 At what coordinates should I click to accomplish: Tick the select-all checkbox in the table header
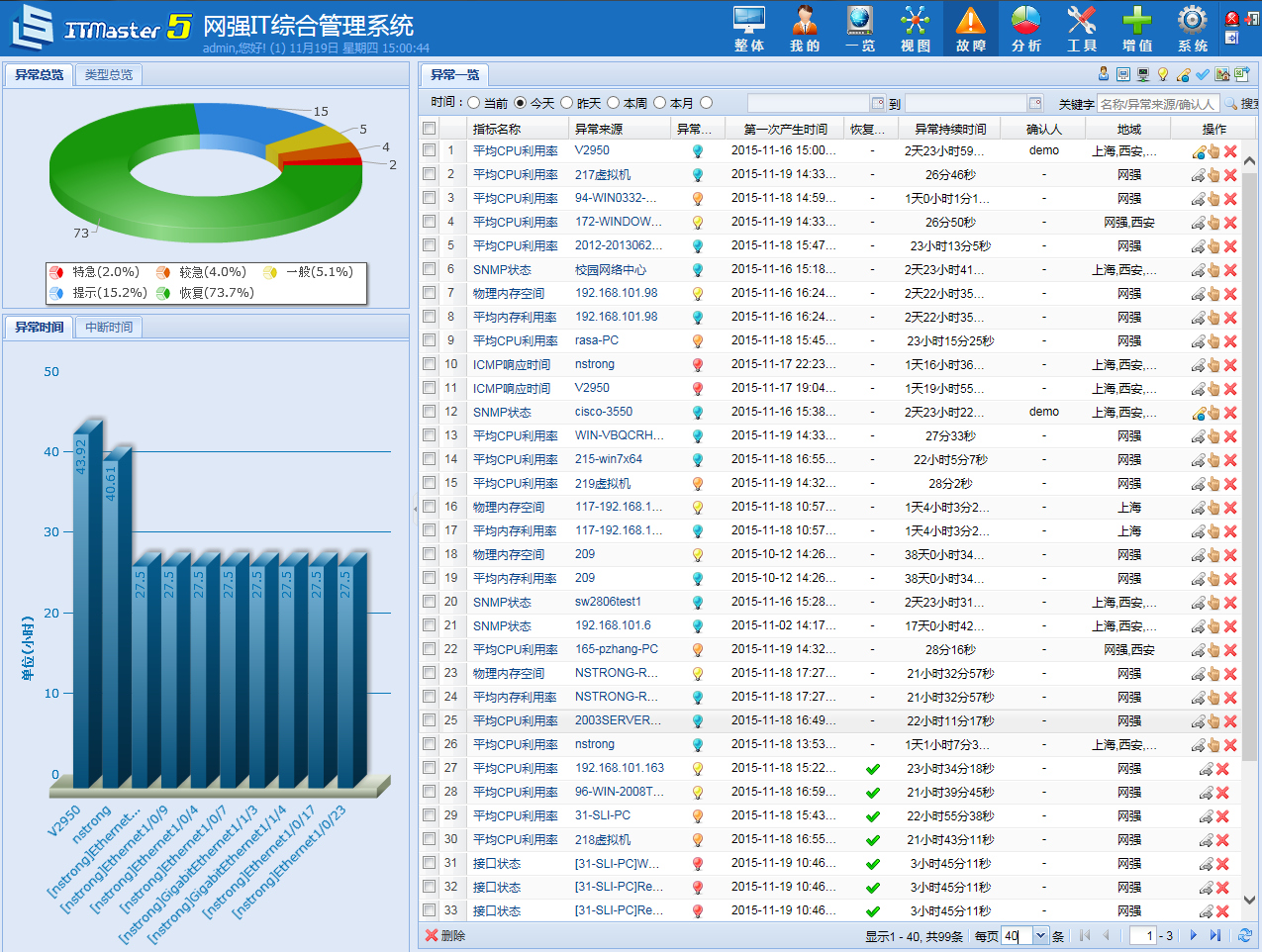pyautogui.click(x=429, y=129)
